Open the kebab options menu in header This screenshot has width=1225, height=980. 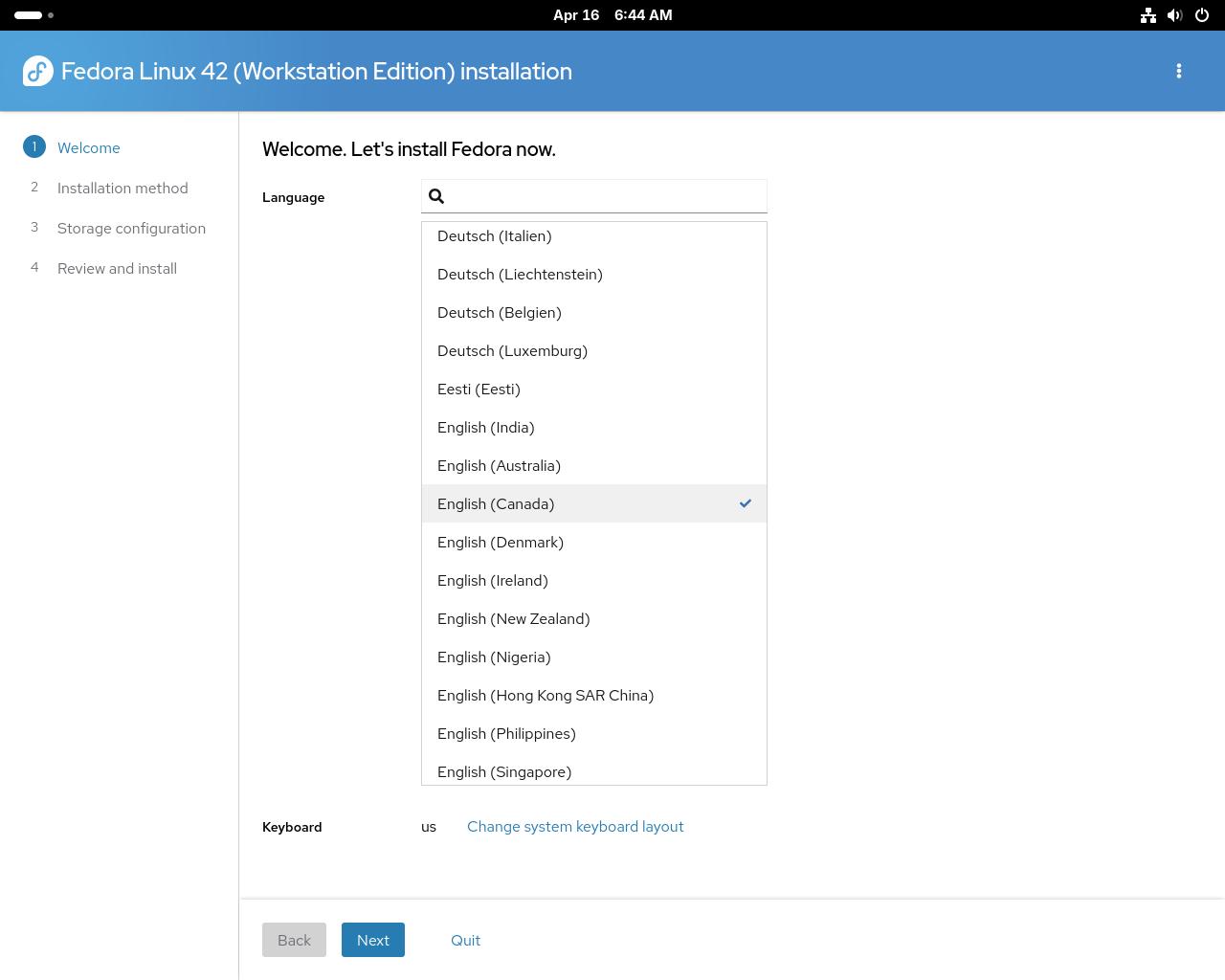click(x=1179, y=71)
